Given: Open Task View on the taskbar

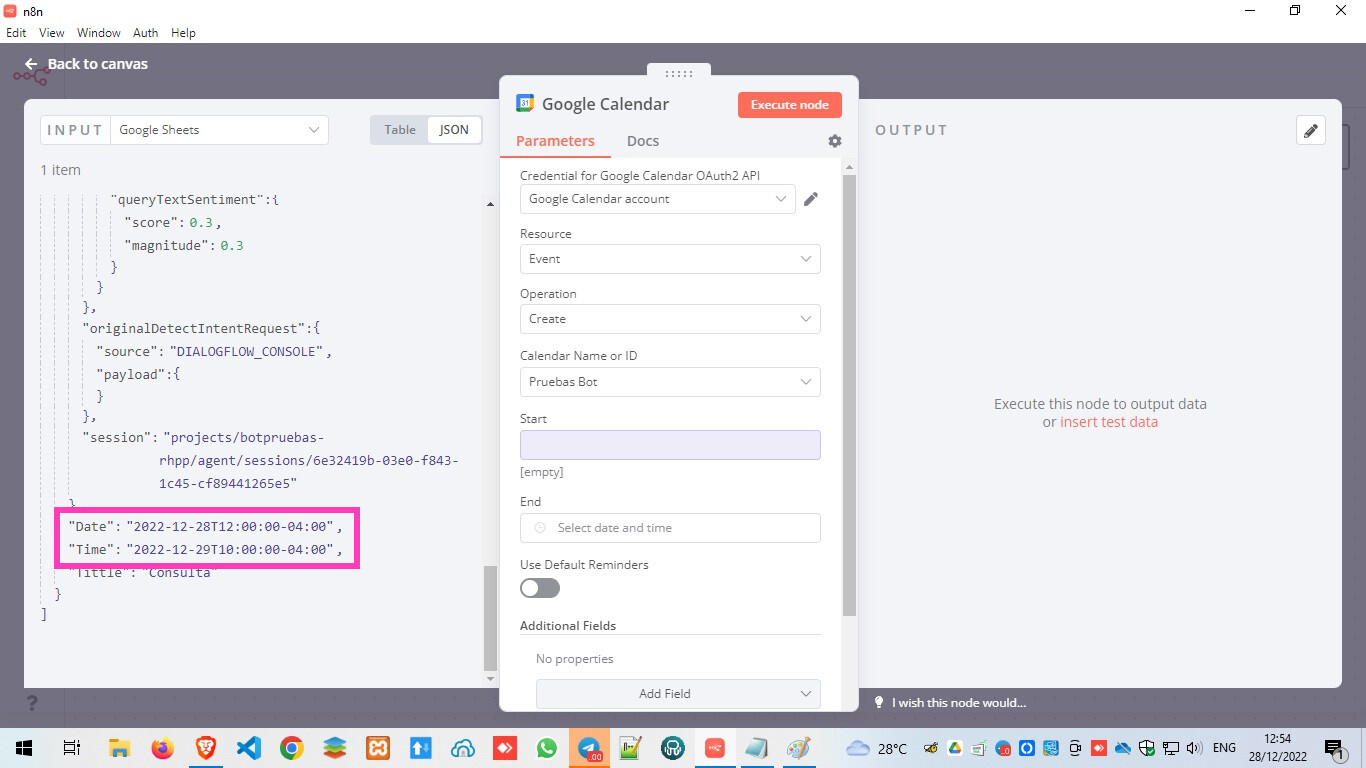Looking at the screenshot, I should pos(71,748).
